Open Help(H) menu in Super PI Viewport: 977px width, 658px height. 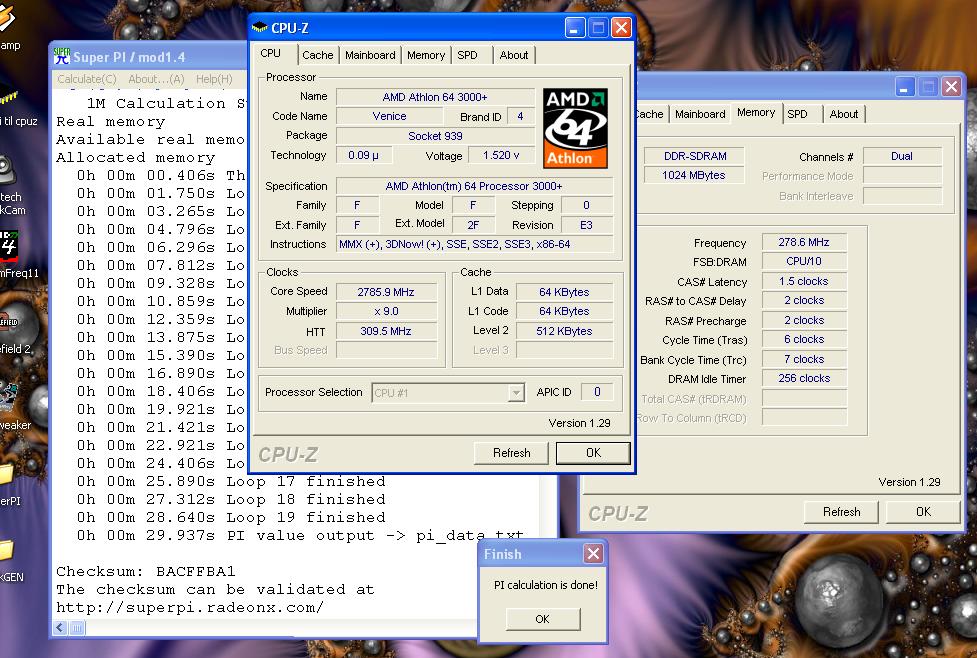[x=214, y=79]
